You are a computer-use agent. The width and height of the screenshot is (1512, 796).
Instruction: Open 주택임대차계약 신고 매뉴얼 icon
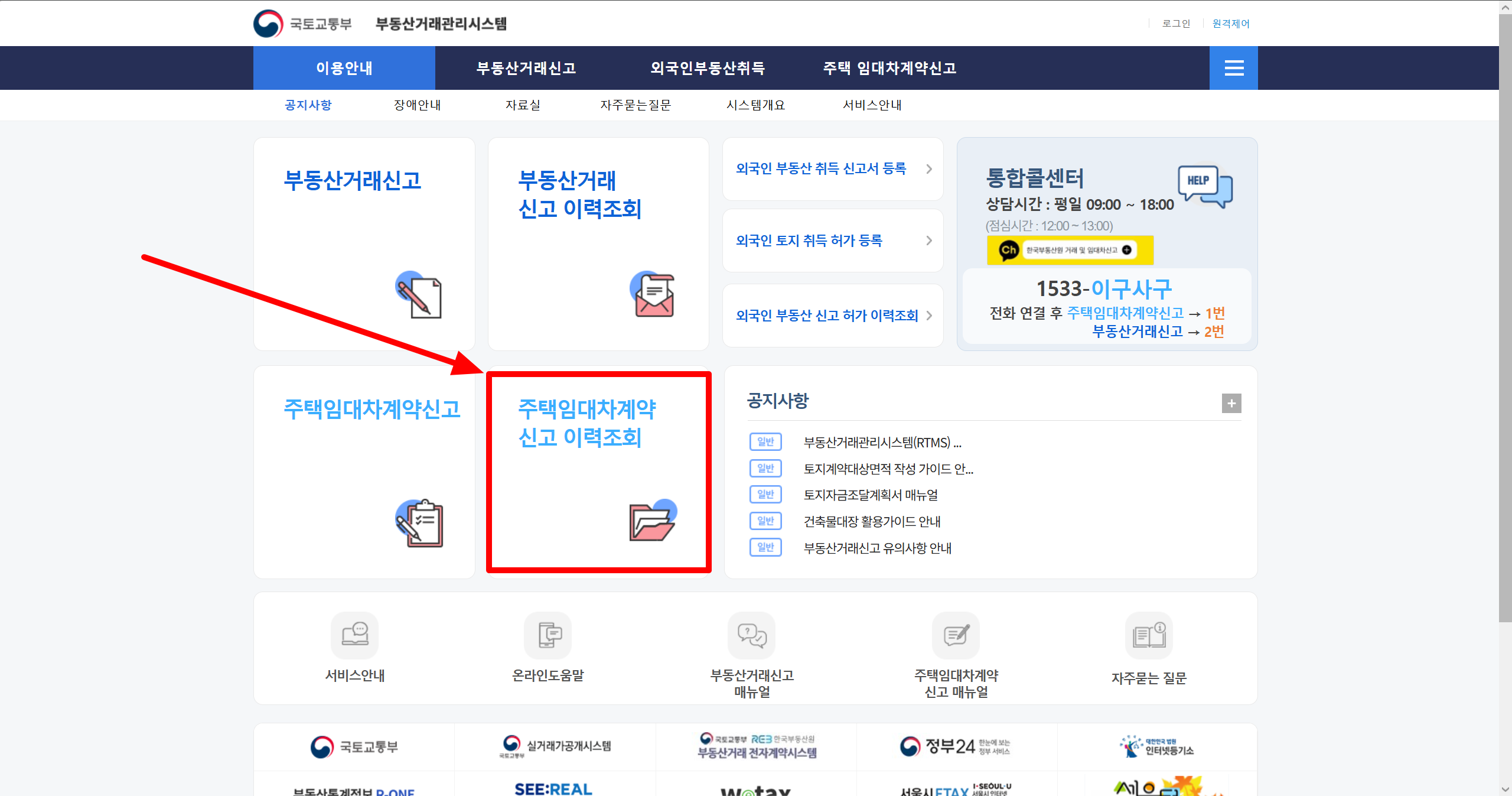point(956,635)
